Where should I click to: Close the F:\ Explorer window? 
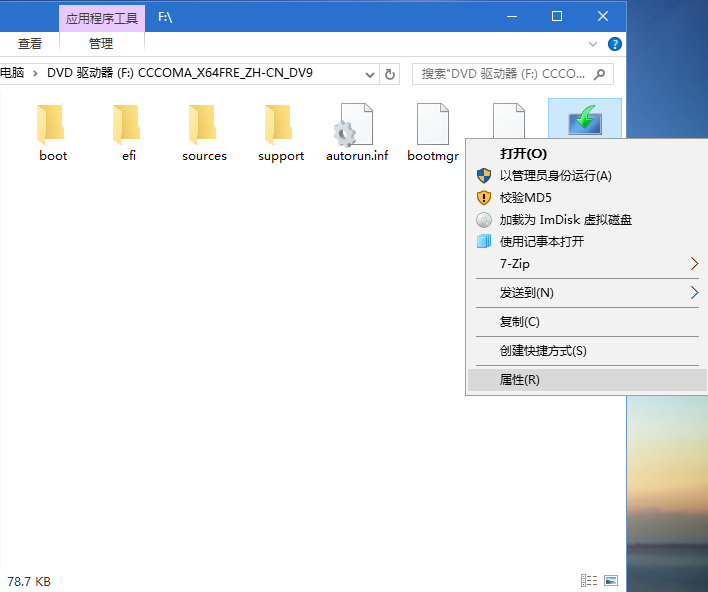tap(603, 17)
